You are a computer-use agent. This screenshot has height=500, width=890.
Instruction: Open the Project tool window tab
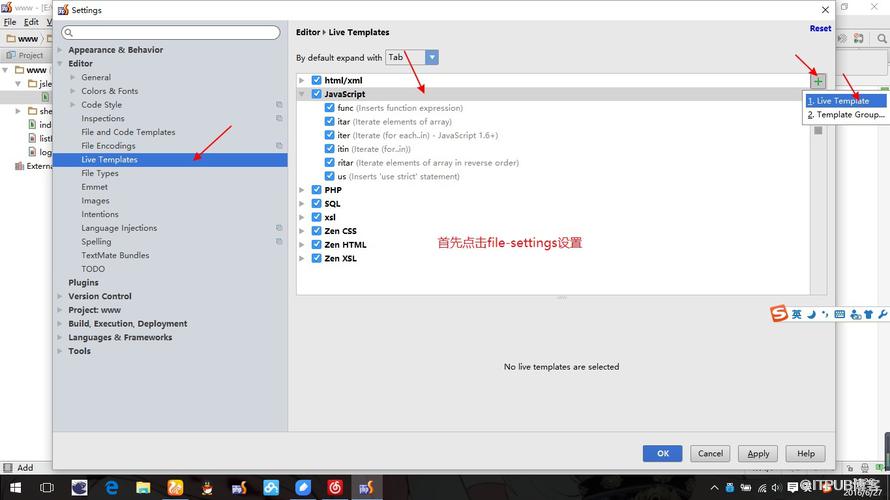click(25, 55)
